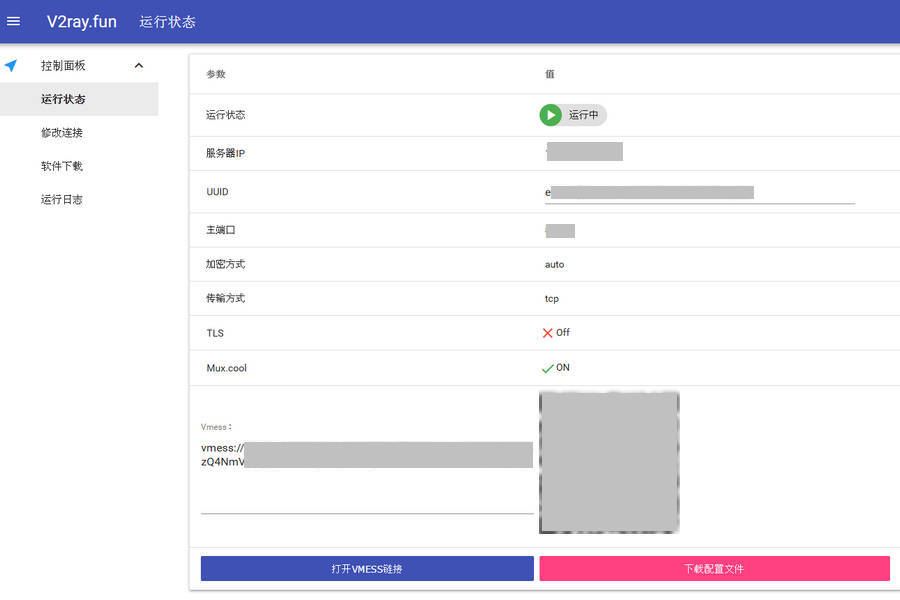
Task: Click the V2ray.fun title link
Action: 82,21
